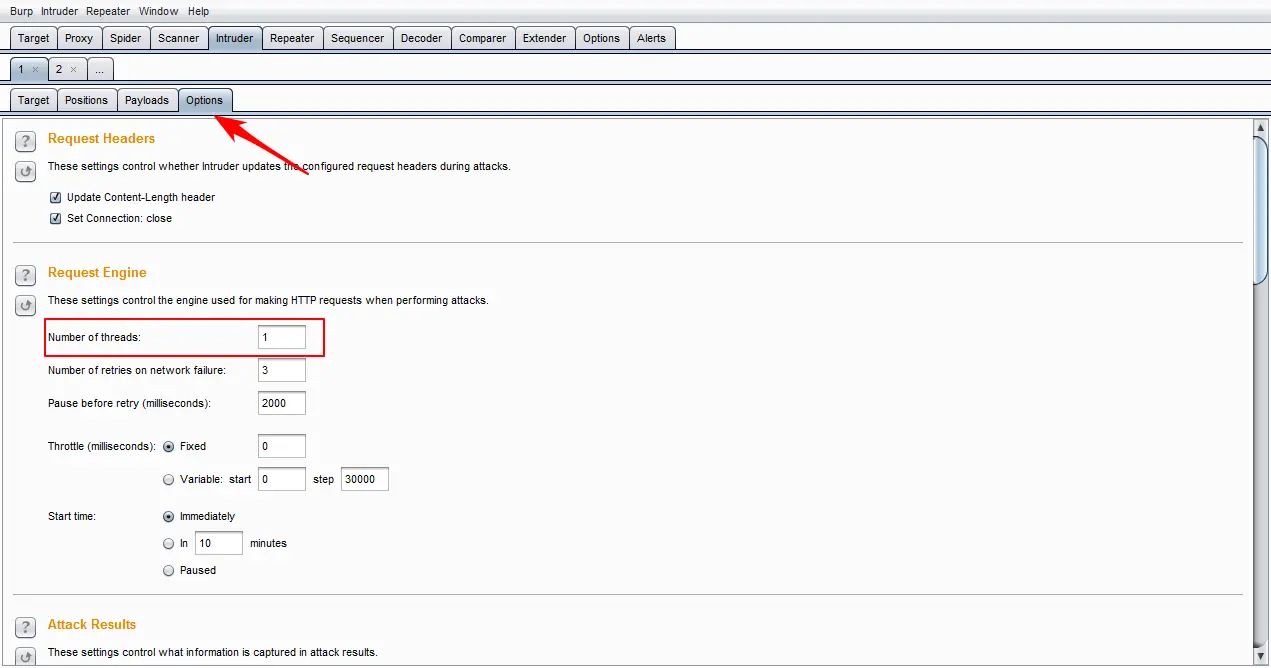Open the top-level Options tab
This screenshot has height=668, width=1271.
tap(601, 38)
